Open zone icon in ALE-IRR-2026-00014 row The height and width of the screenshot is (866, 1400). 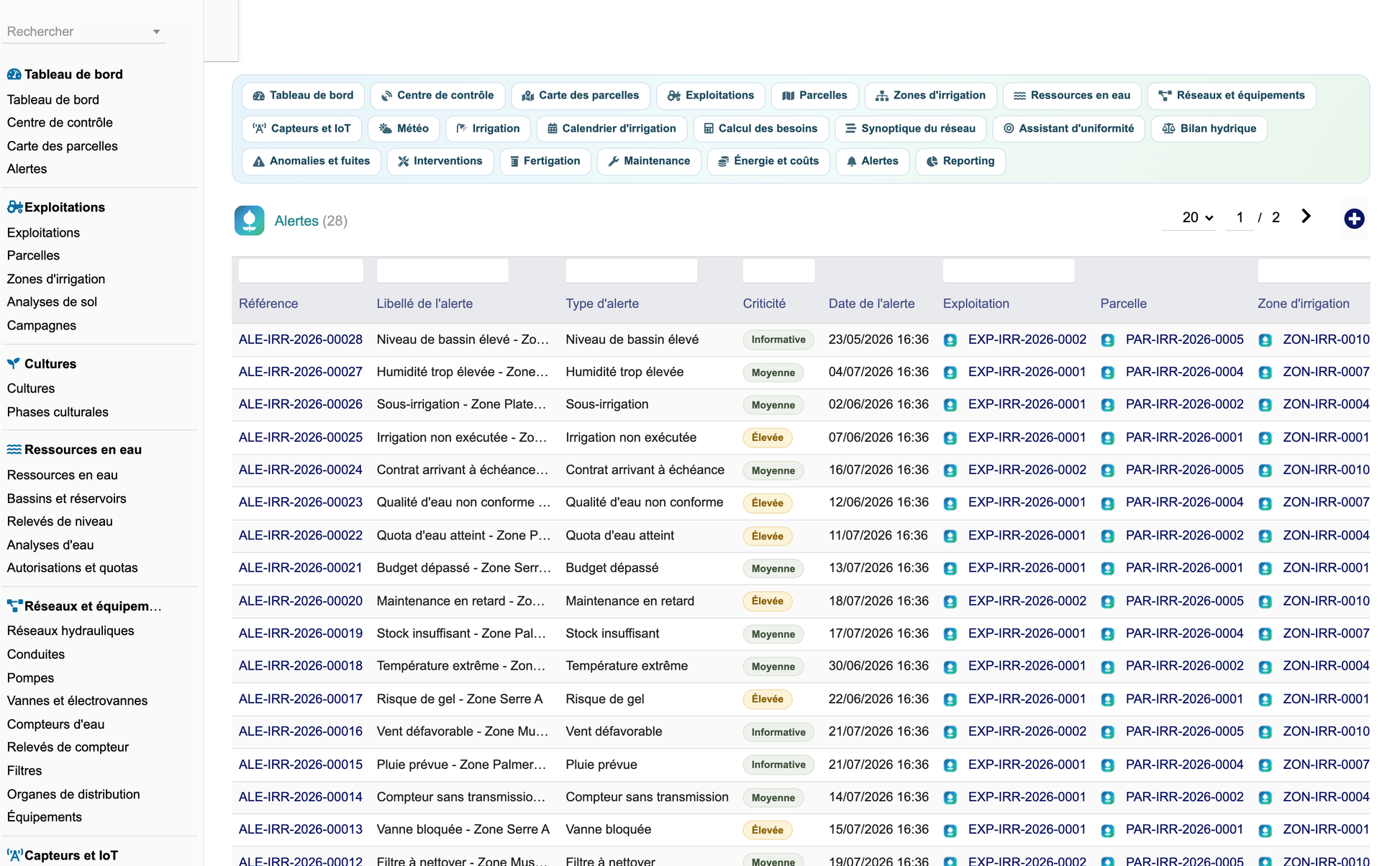(1265, 798)
